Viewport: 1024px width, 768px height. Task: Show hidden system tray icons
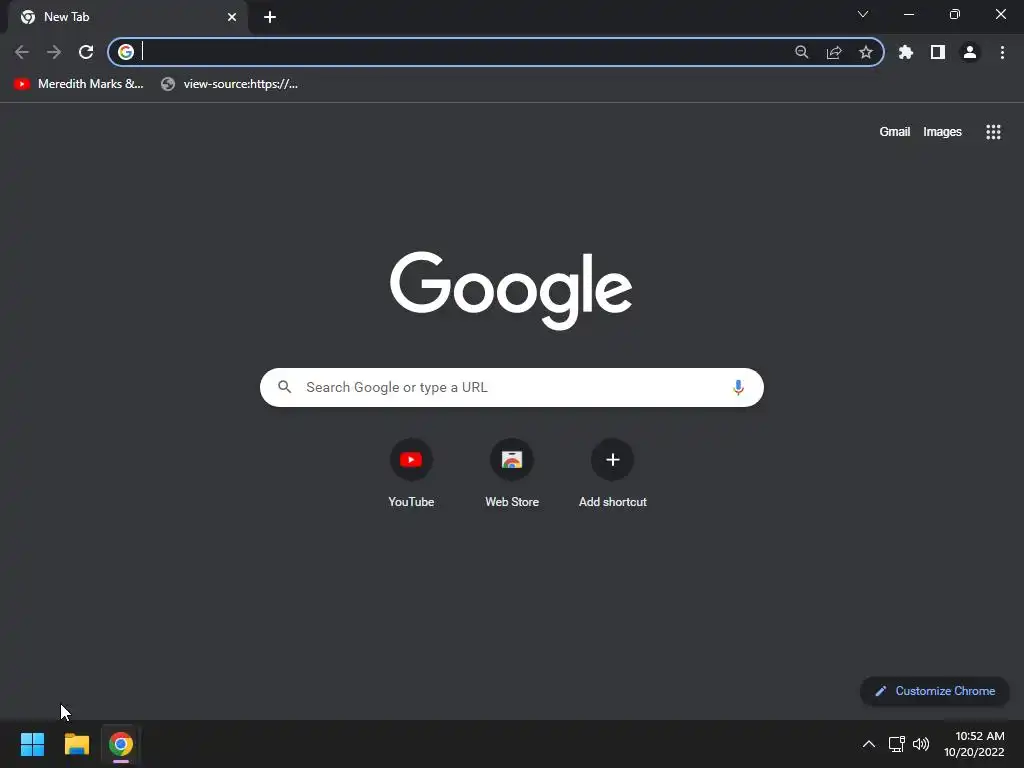pyautogui.click(x=869, y=744)
